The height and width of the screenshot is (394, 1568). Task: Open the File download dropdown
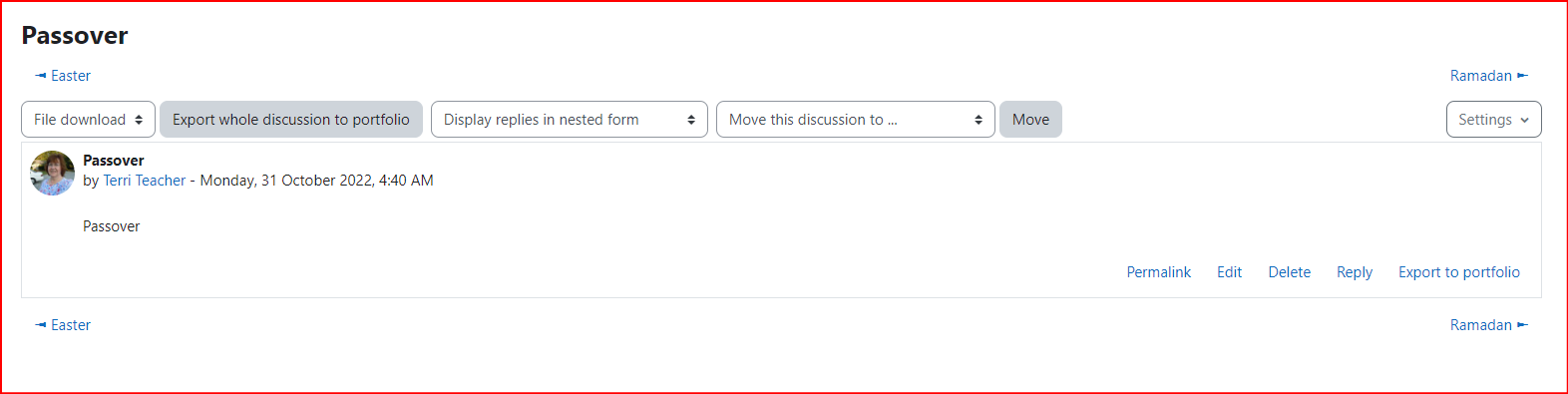88,120
